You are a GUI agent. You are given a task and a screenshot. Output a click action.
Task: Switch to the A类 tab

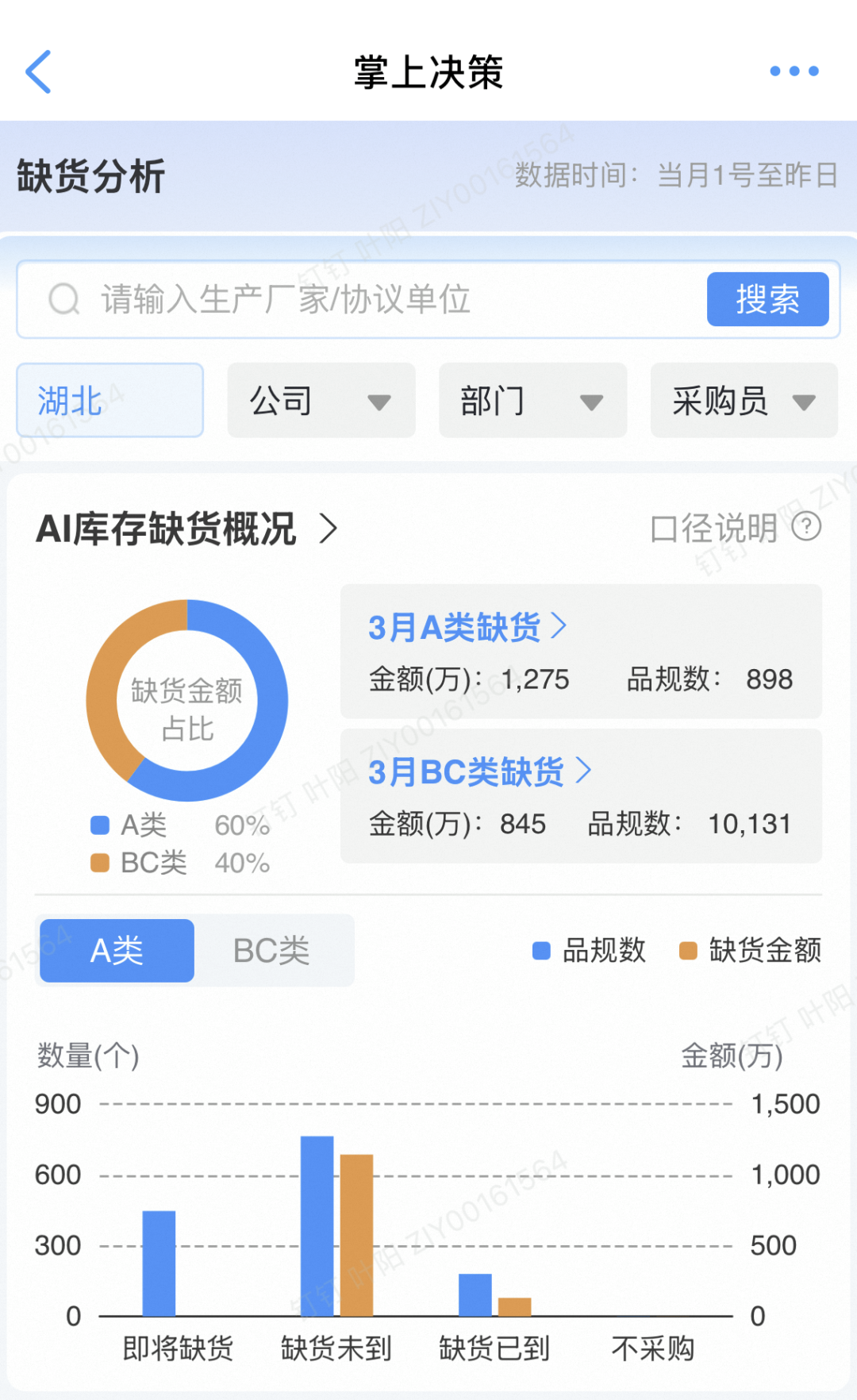coord(117,951)
